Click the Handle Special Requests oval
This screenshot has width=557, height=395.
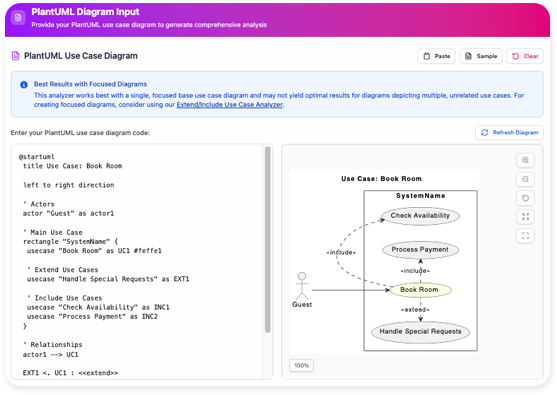coord(420,332)
